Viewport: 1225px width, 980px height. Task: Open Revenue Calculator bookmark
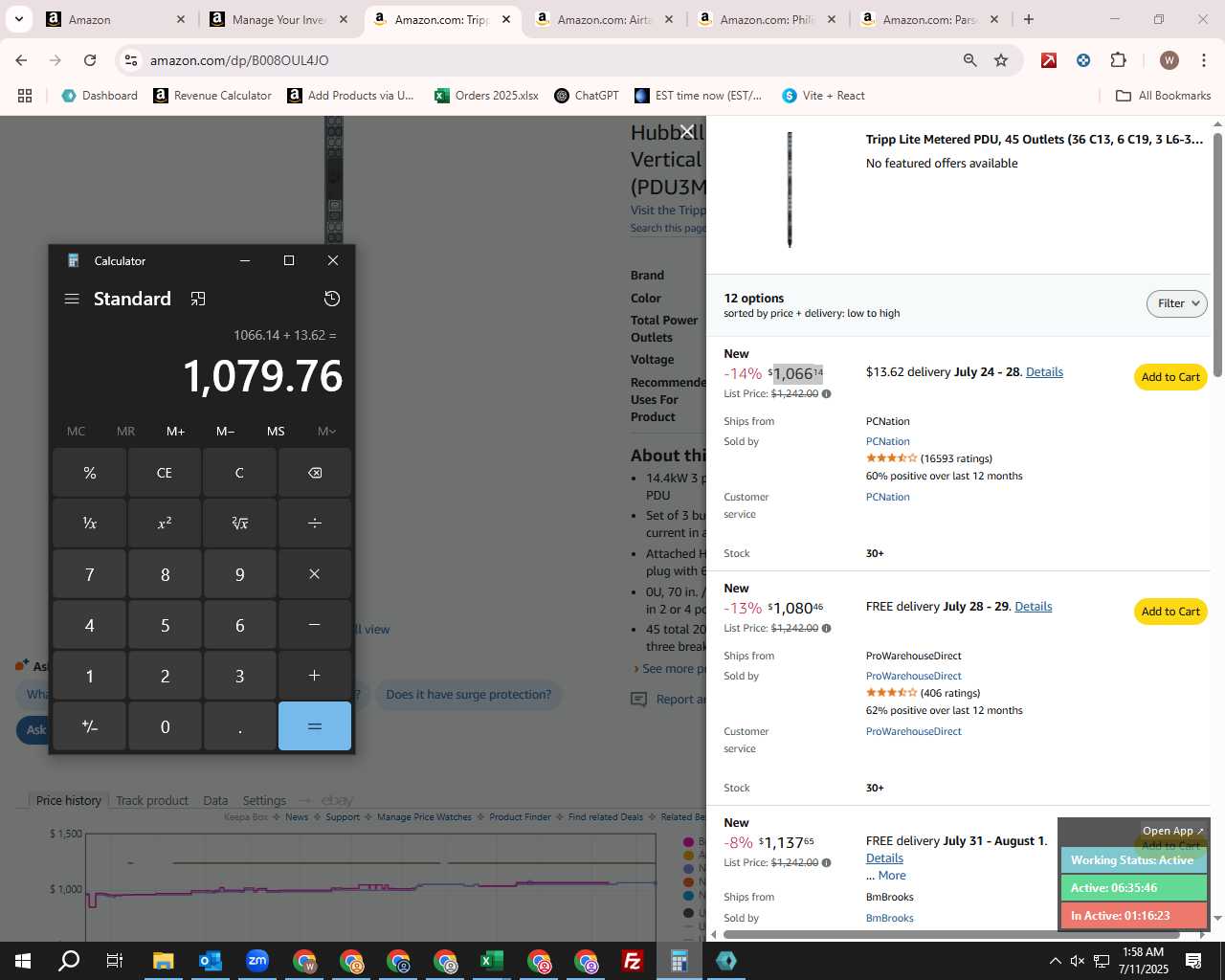tap(212, 96)
